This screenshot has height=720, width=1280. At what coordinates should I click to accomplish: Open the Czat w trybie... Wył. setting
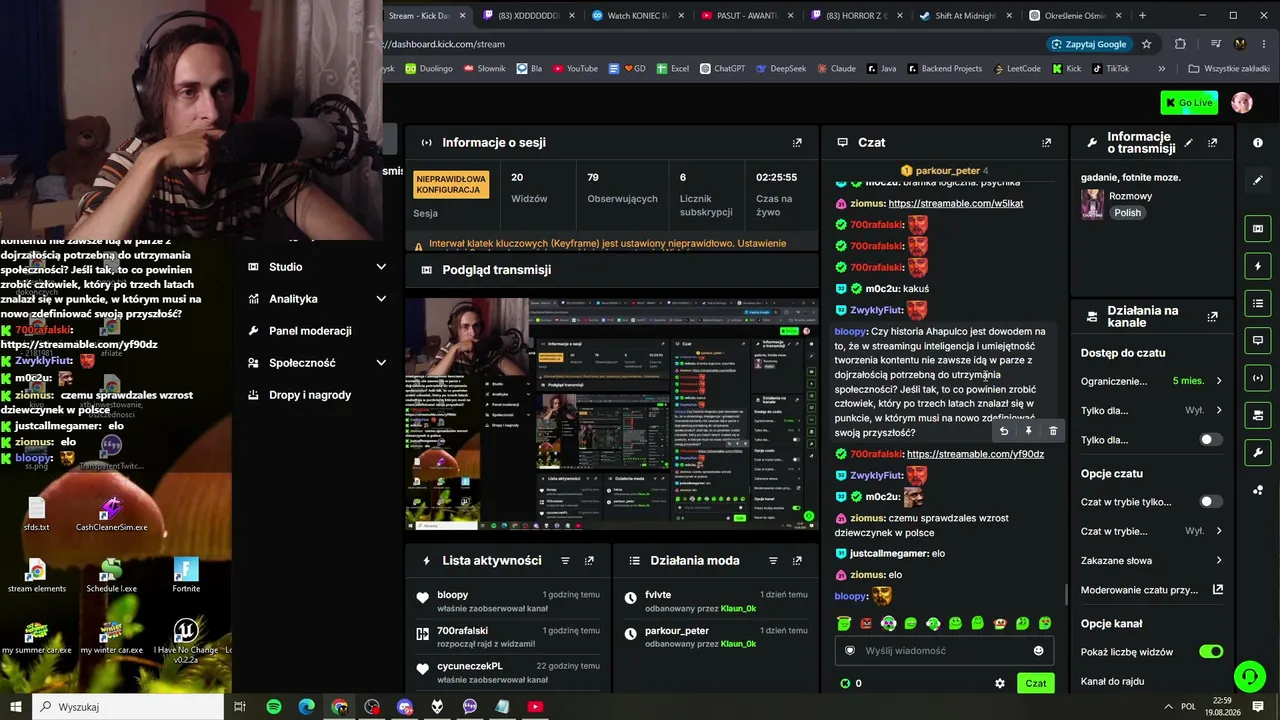tap(1152, 531)
